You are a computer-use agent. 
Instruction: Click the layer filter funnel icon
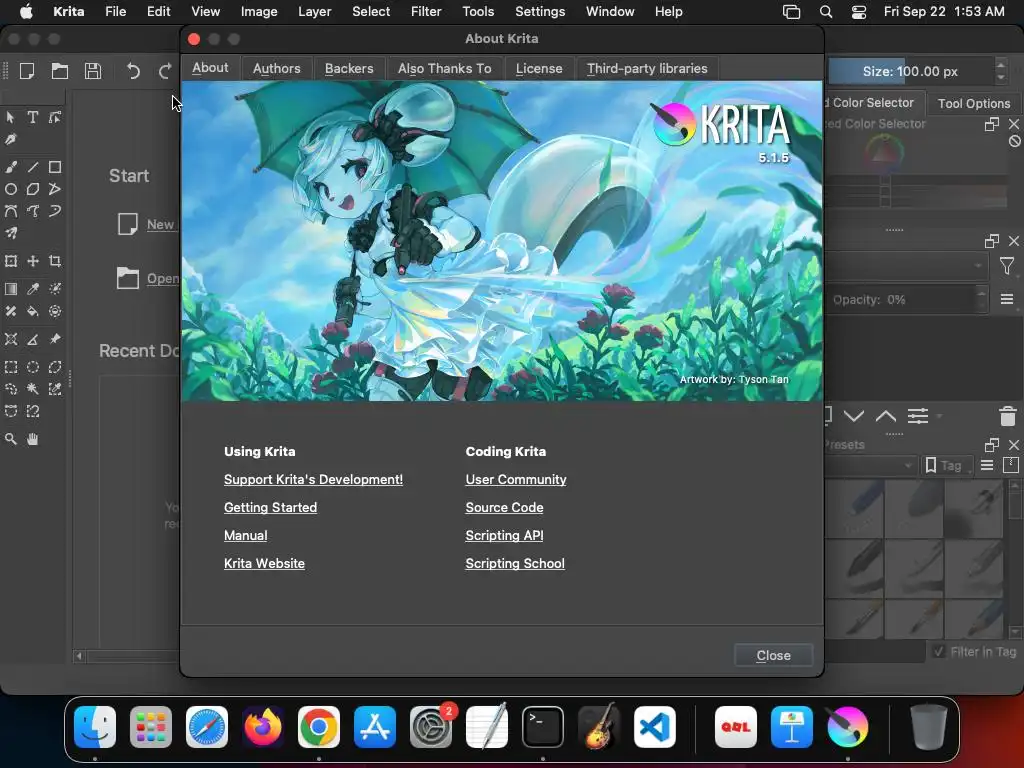(x=1006, y=266)
